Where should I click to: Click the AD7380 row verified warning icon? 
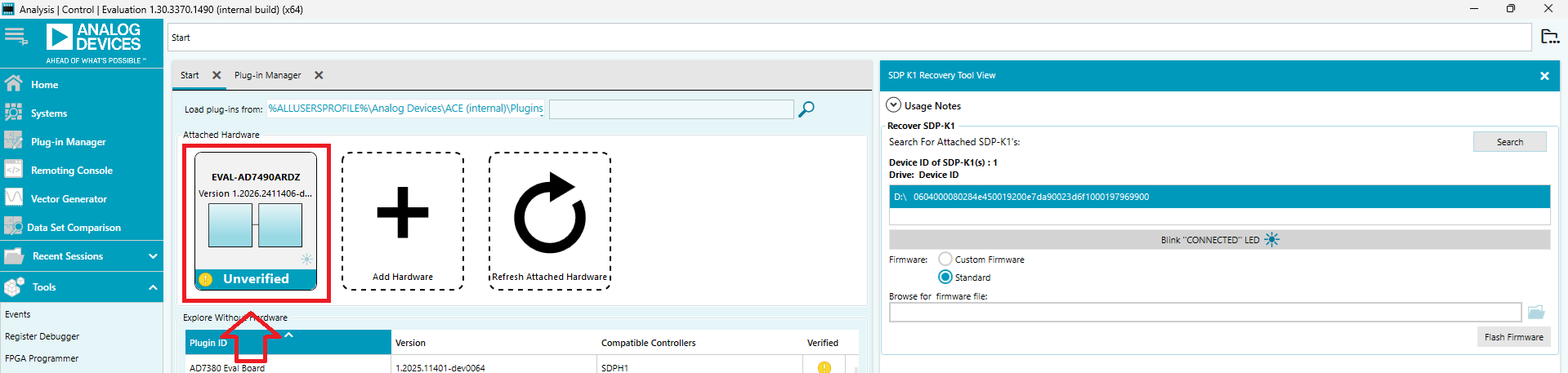click(x=824, y=367)
